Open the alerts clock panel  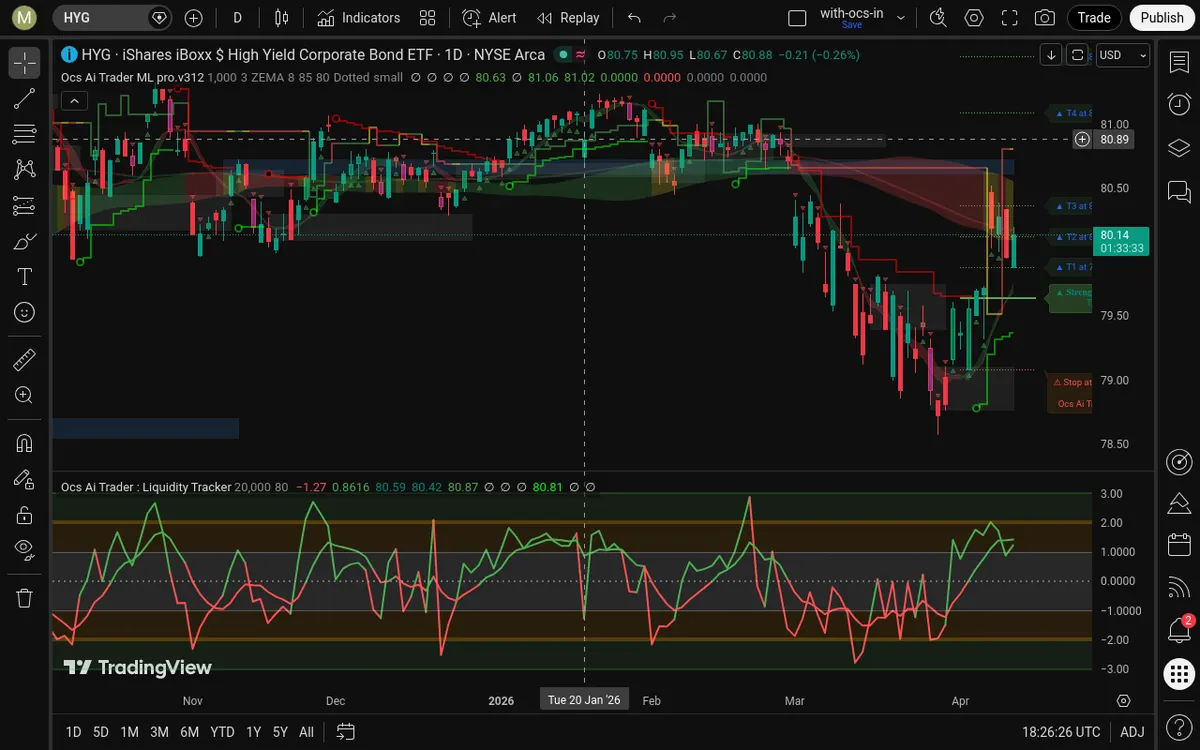click(x=1179, y=104)
